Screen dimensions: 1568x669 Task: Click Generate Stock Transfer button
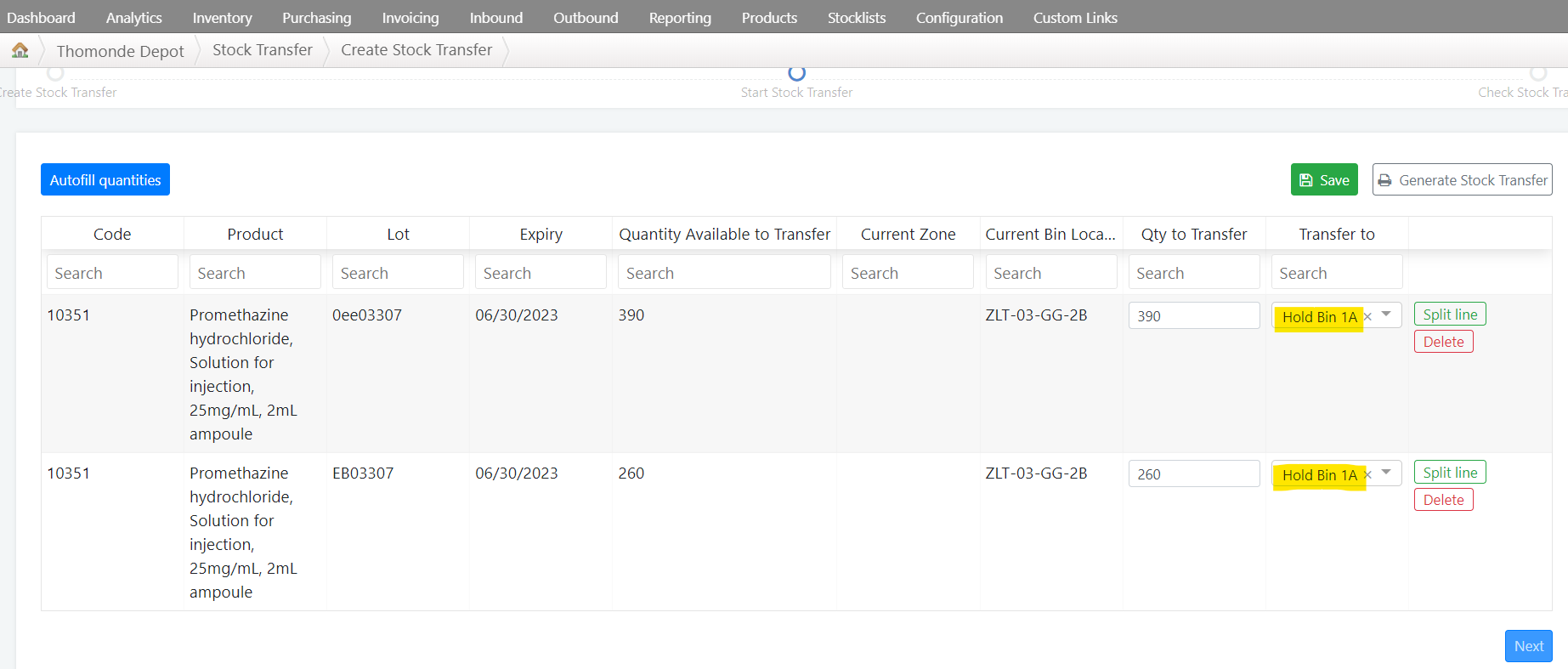pos(1462,179)
